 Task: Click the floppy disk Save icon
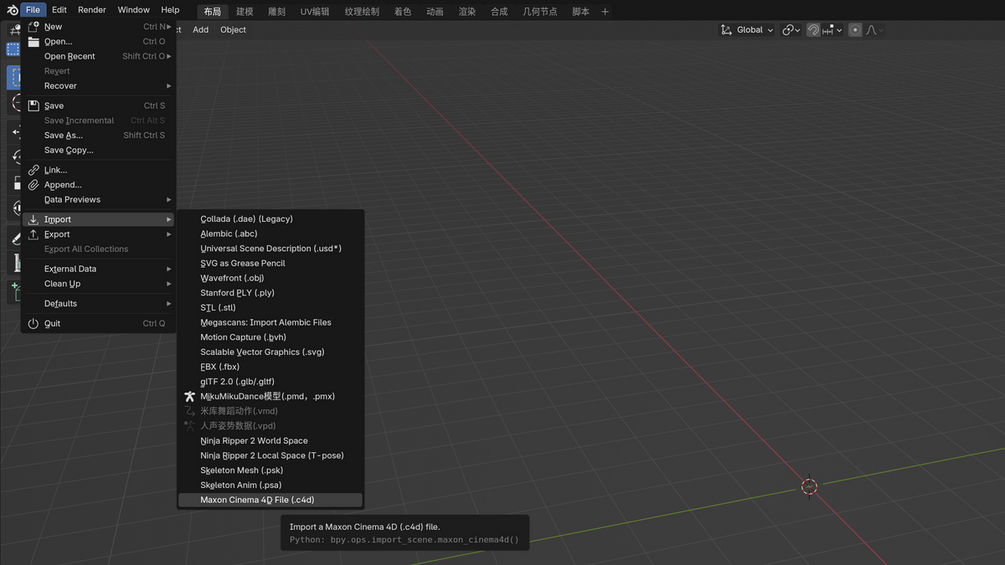tap(33, 106)
